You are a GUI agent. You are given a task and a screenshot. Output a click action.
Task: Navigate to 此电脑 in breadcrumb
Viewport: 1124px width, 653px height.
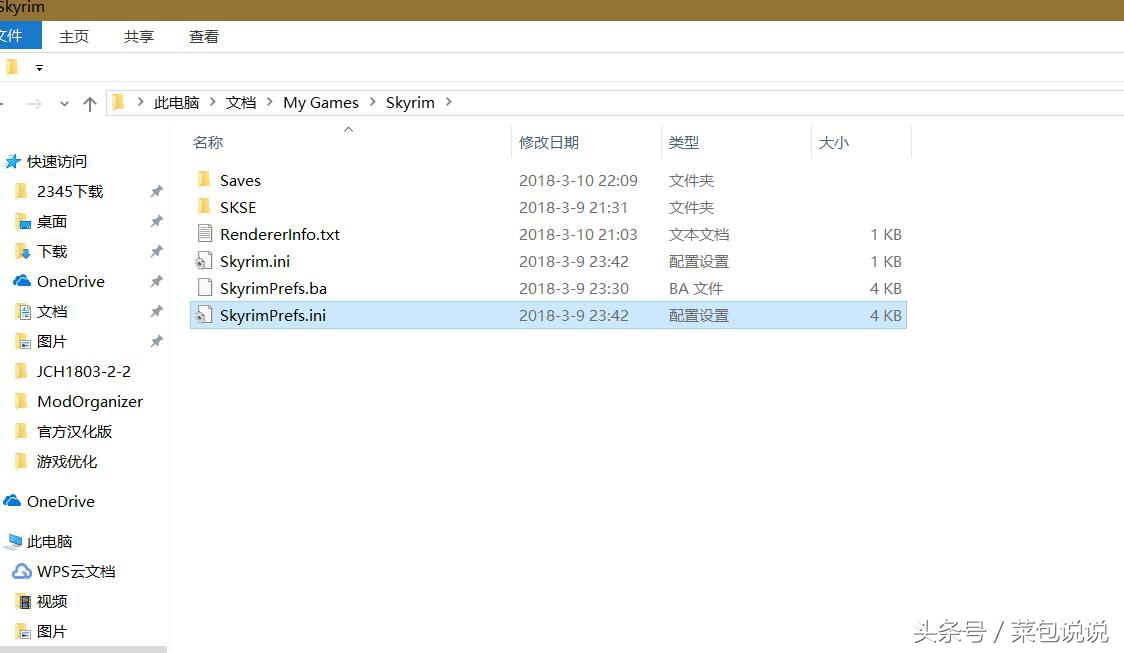(x=176, y=103)
